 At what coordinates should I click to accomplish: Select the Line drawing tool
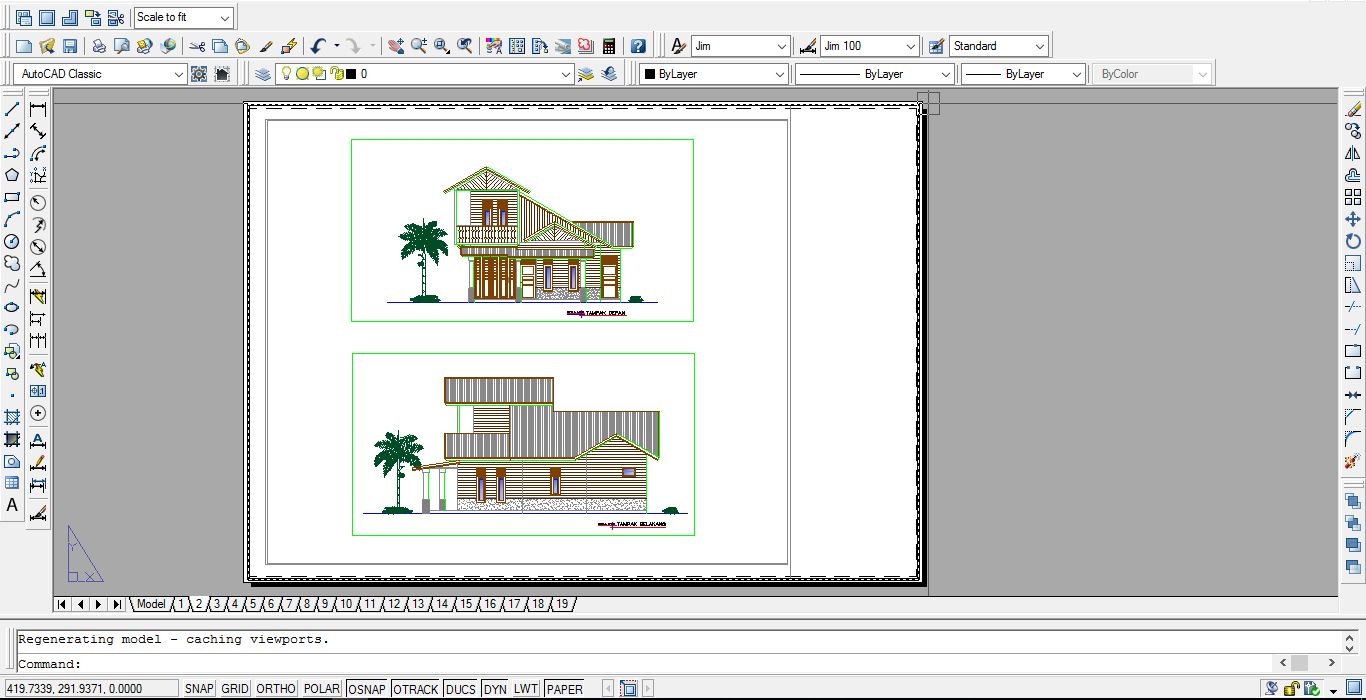click(12, 109)
